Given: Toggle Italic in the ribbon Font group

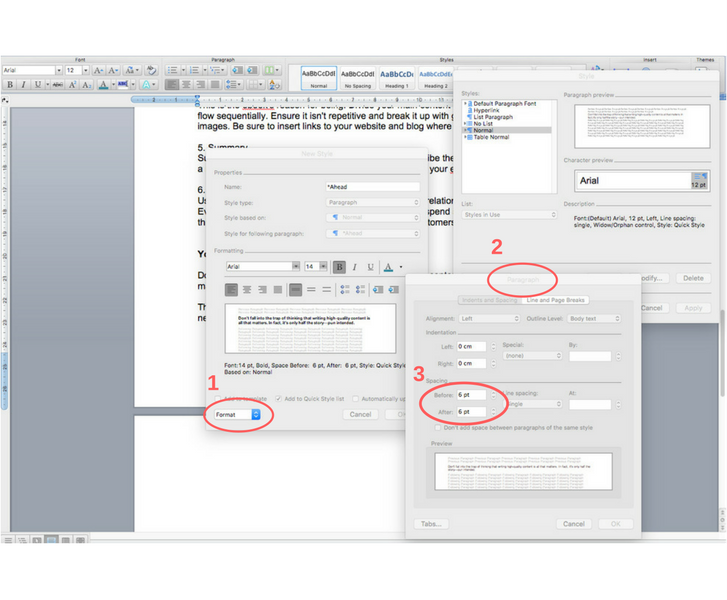Looking at the screenshot, I should 23,84.
